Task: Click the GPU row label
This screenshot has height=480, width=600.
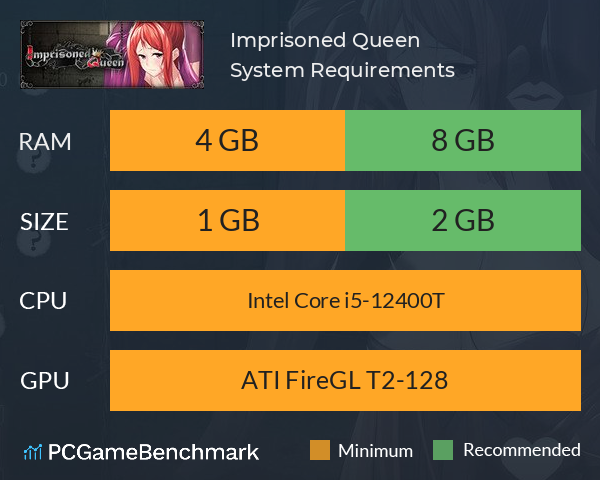Action: (x=44, y=381)
